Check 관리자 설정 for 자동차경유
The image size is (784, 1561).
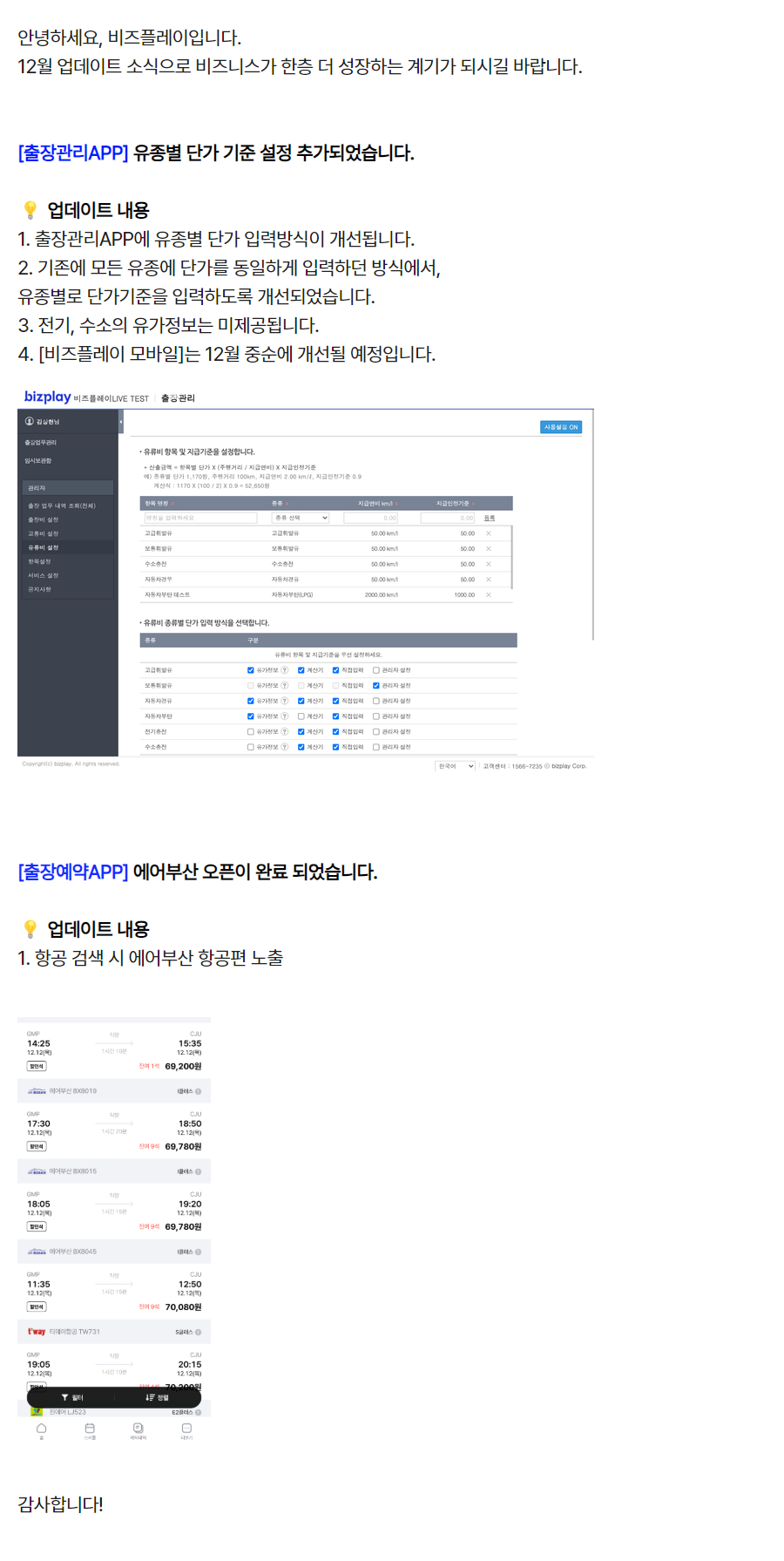[x=376, y=701]
